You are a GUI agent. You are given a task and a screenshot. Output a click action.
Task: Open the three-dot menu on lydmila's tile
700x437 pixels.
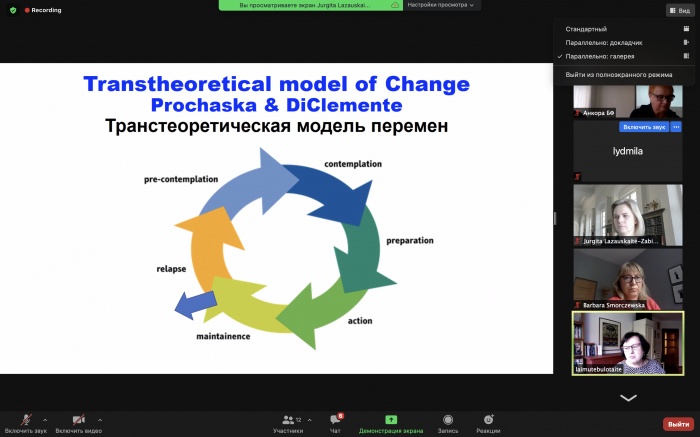pyautogui.click(x=676, y=127)
